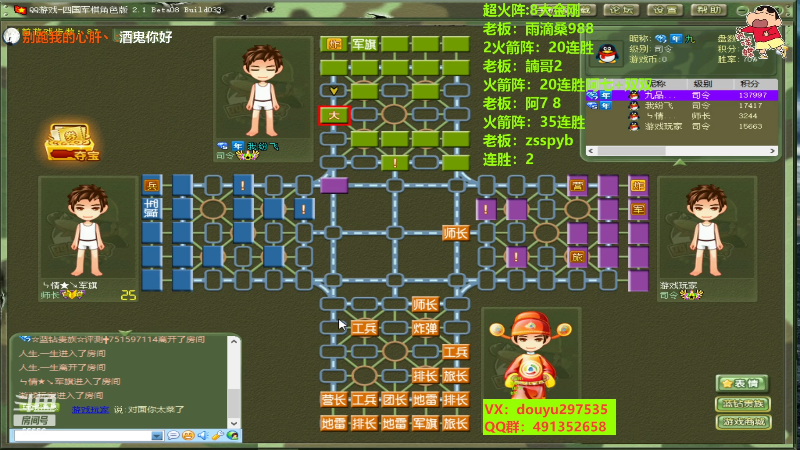Select the green piece marked with an exclamation
The image size is (800, 450).
[394, 163]
